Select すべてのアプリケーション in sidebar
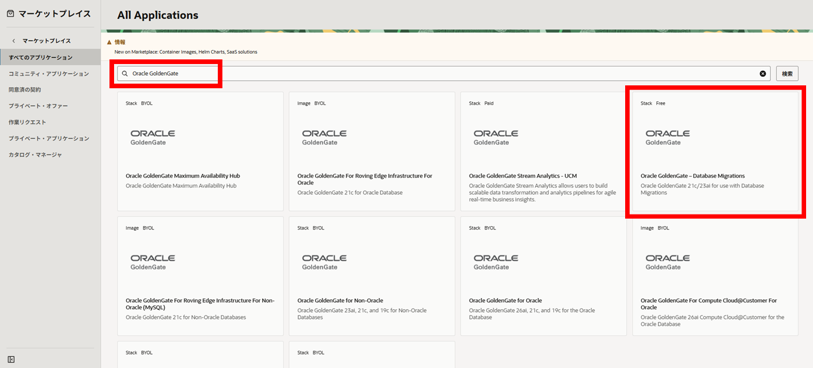Viewport: 813px width, 368px height. (50, 57)
